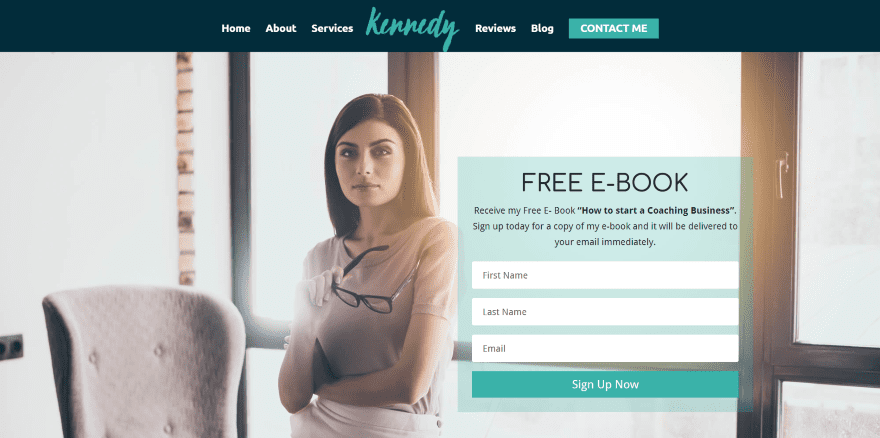The height and width of the screenshot is (438, 880).
Task: Click the FREE E-BOOK heading
Action: (x=604, y=183)
